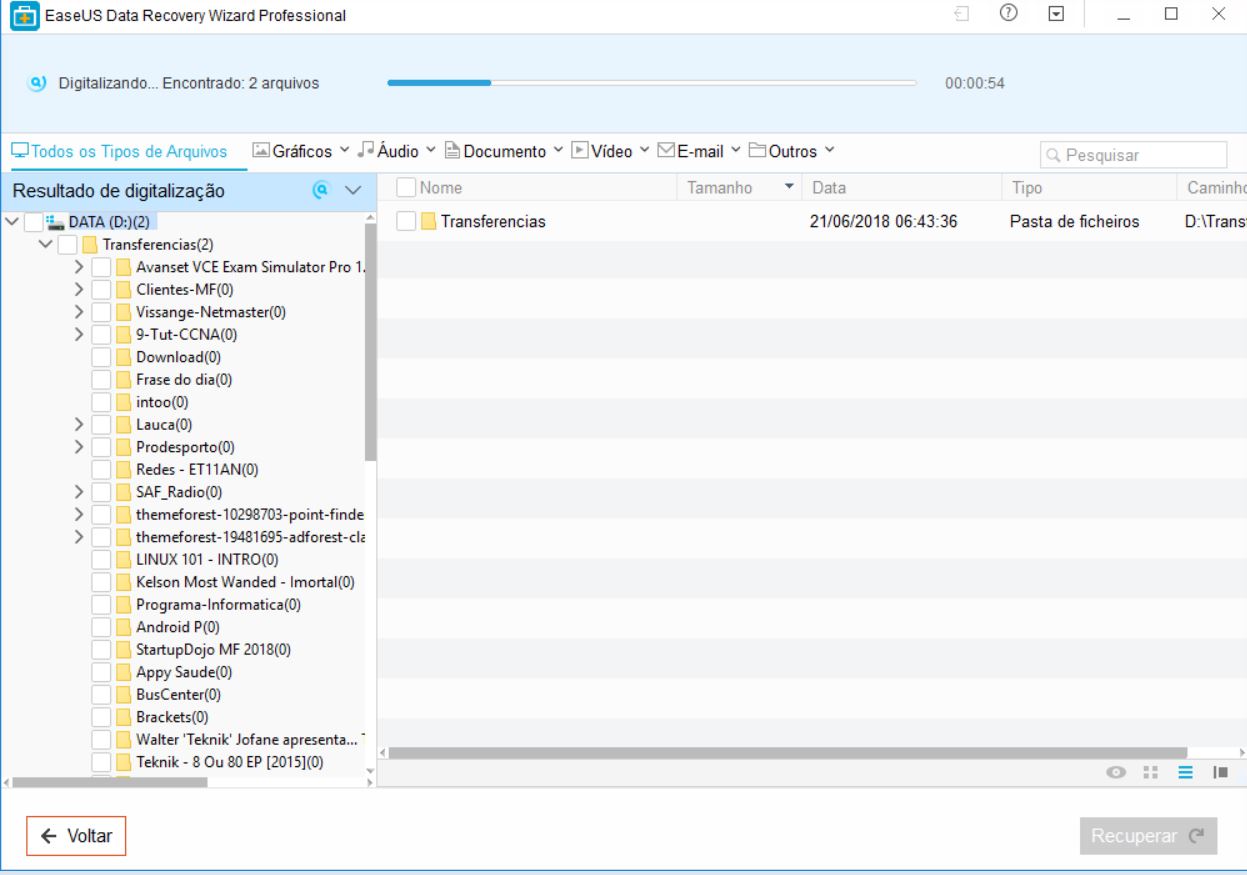Check the Transferencias(2) tree checkbox
Viewport: 1247px width, 875px height.
(x=67, y=245)
